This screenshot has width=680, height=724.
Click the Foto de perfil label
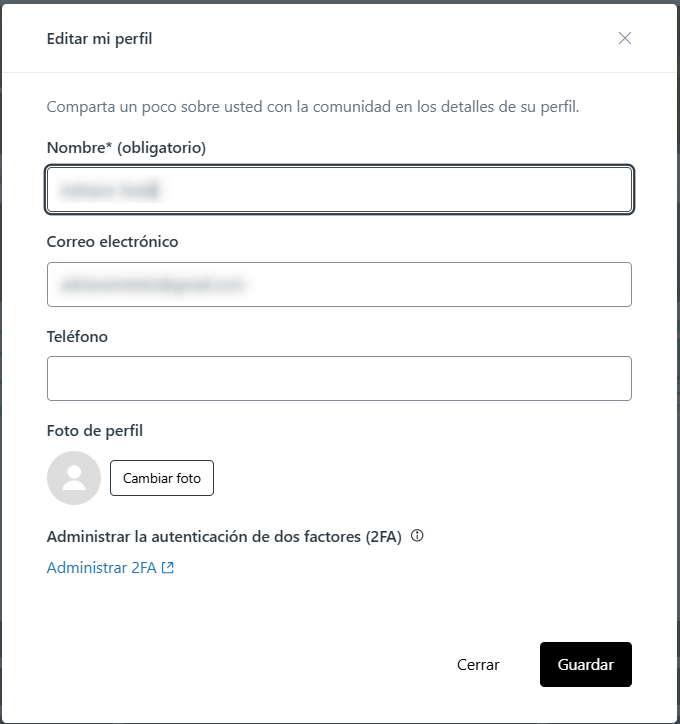pos(95,431)
